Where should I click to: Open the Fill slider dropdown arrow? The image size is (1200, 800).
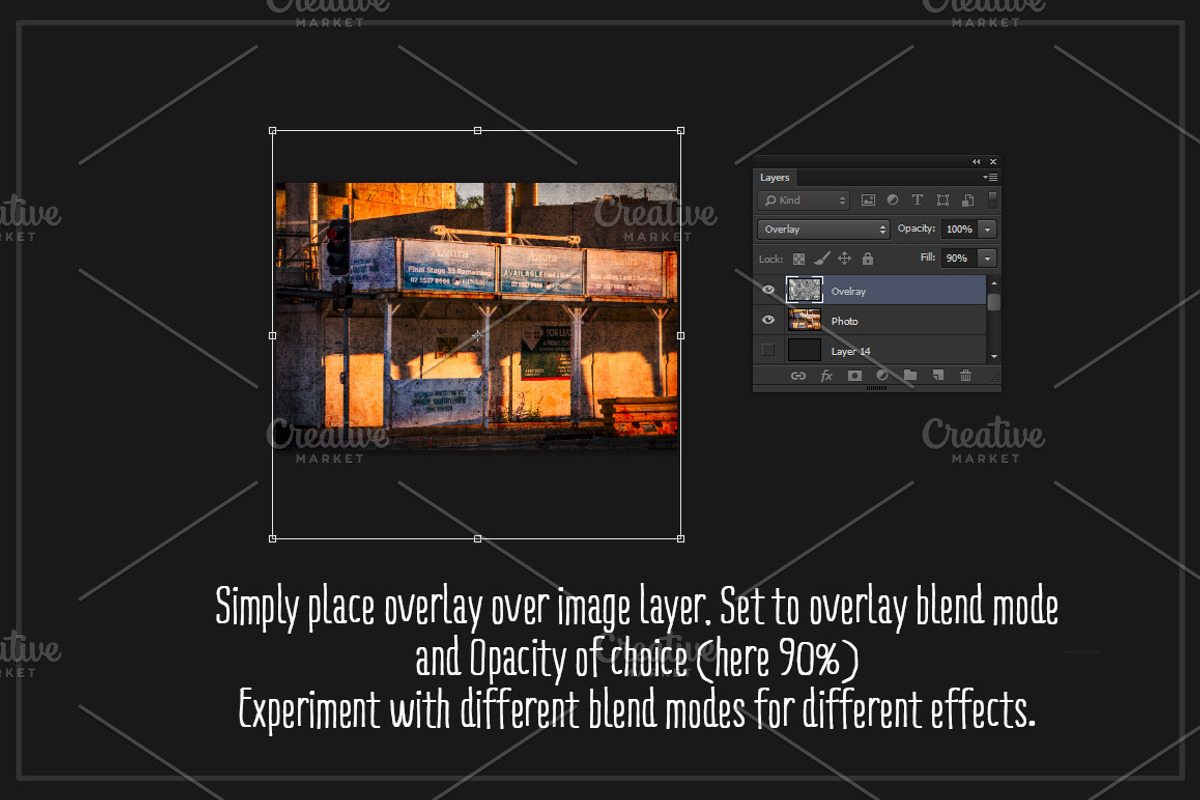[988, 258]
